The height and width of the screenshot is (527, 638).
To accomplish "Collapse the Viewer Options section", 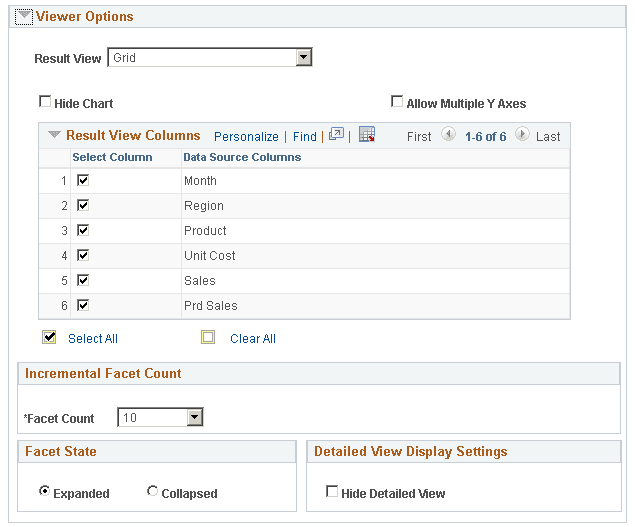I will pos(23,17).
